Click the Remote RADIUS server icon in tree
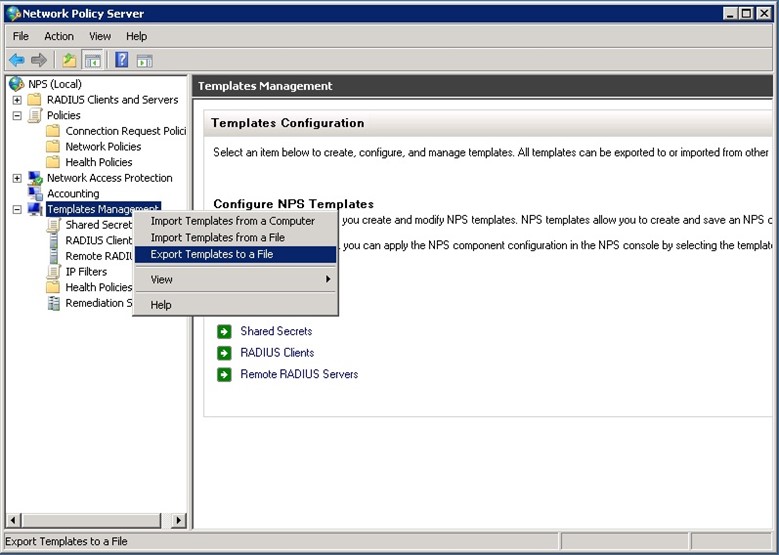Image resolution: width=779 pixels, height=555 pixels. 54,256
